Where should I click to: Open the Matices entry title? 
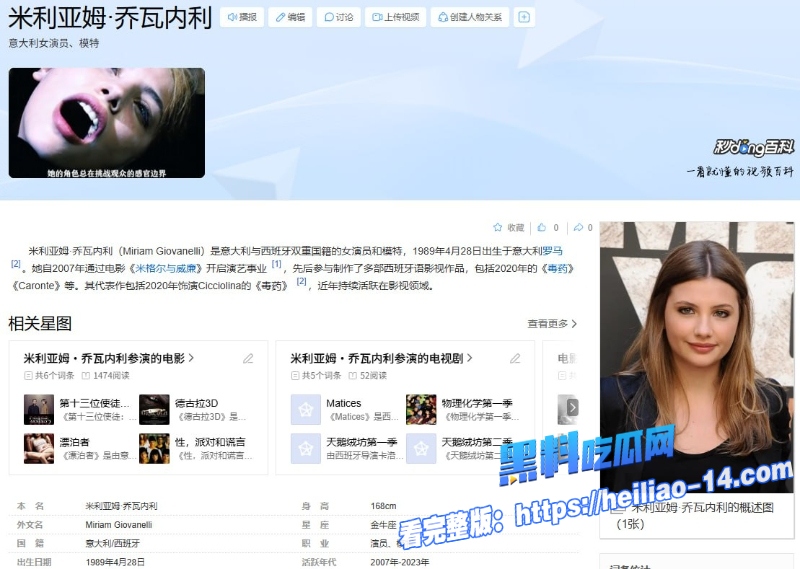(343, 403)
